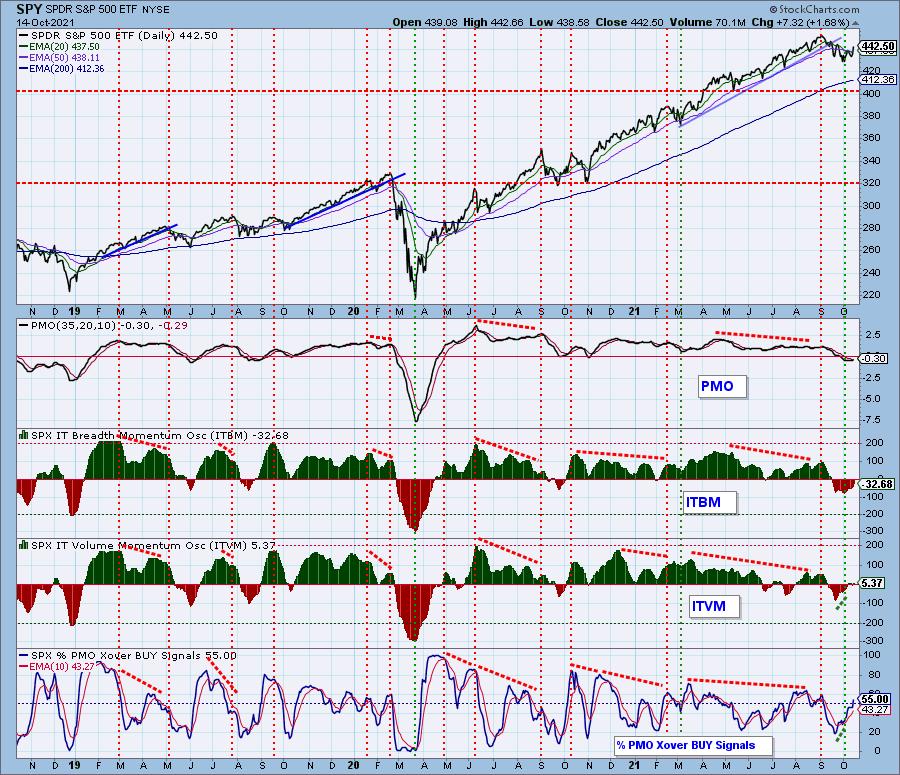This screenshot has height=775, width=900.
Task: Click the Volume 70.1M header value
Action: click(x=707, y=22)
